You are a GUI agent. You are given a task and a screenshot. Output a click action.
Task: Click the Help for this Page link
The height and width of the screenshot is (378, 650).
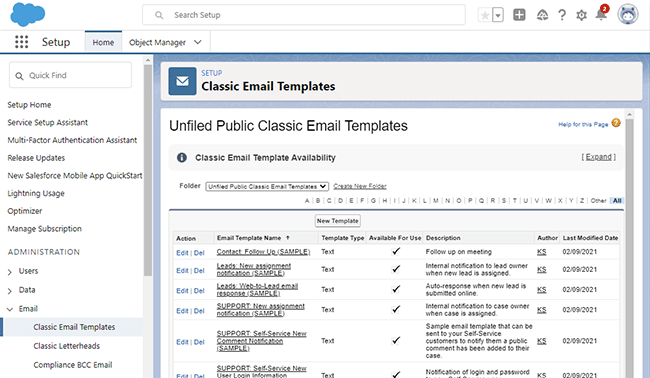[x=583, y=124]
